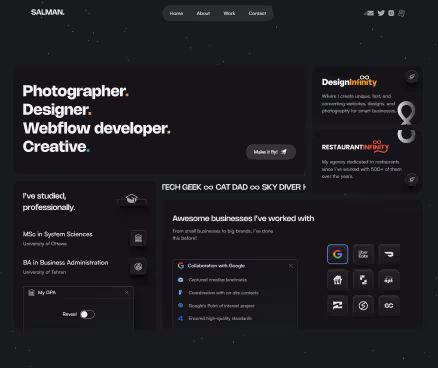The width and height of the screenshot is (438, 368).
Task: Click the "University of Ottawa" text
Action: [45, 244]
